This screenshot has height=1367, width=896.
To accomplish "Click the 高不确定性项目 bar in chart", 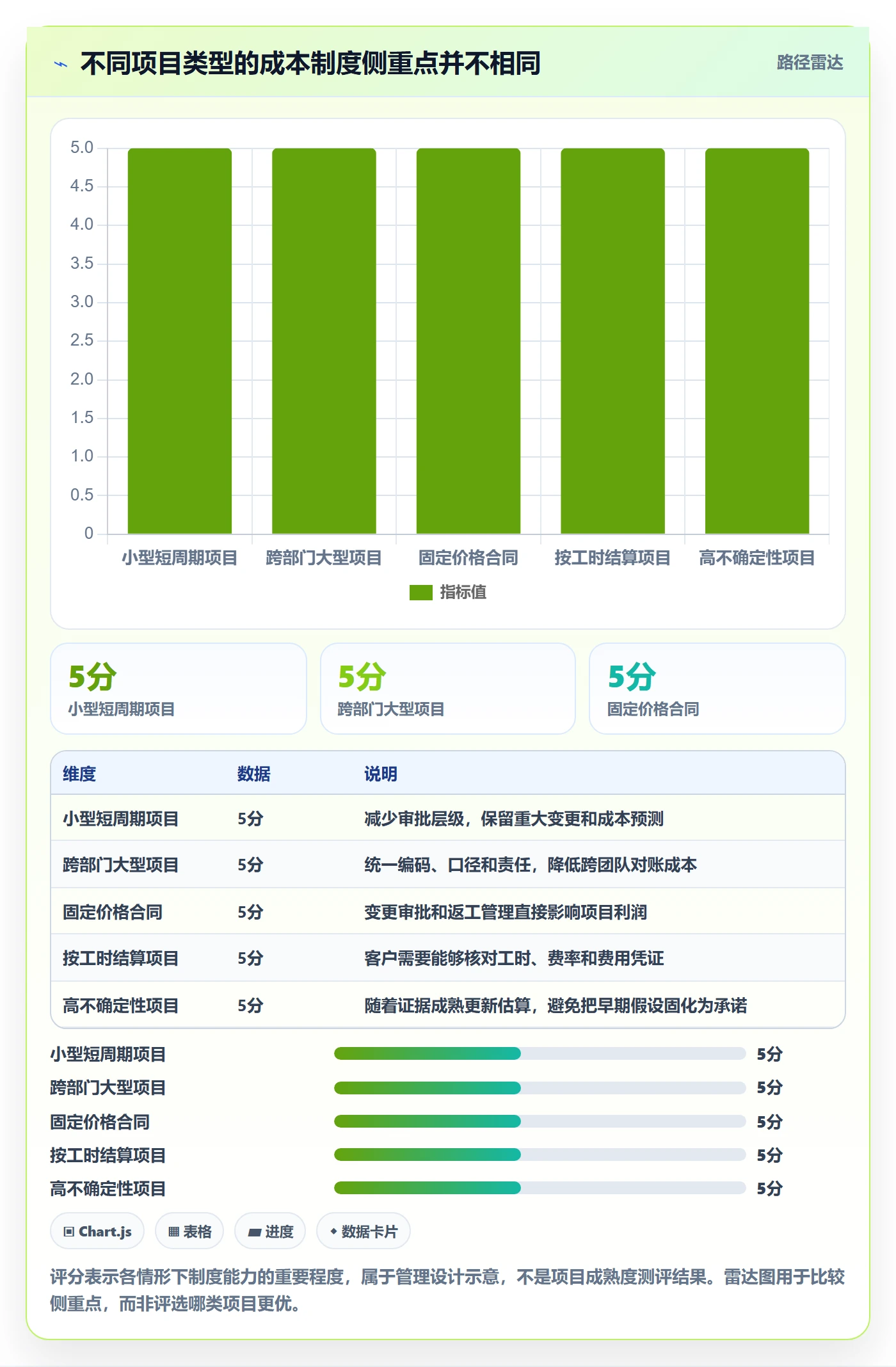I will pyautogui.click(x=757, y=340).
